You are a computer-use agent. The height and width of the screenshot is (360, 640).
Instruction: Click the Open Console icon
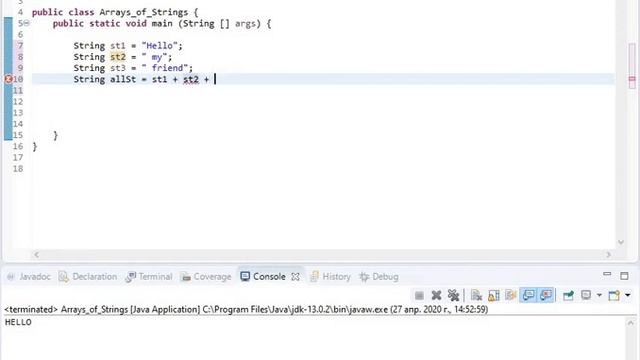pos(614,295)
